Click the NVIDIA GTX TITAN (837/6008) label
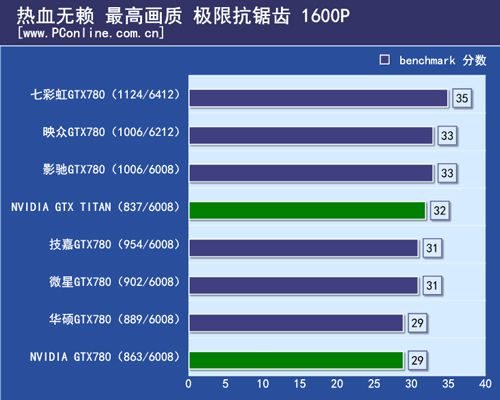This screenshot has width=500, height=400. click(96, 207)
